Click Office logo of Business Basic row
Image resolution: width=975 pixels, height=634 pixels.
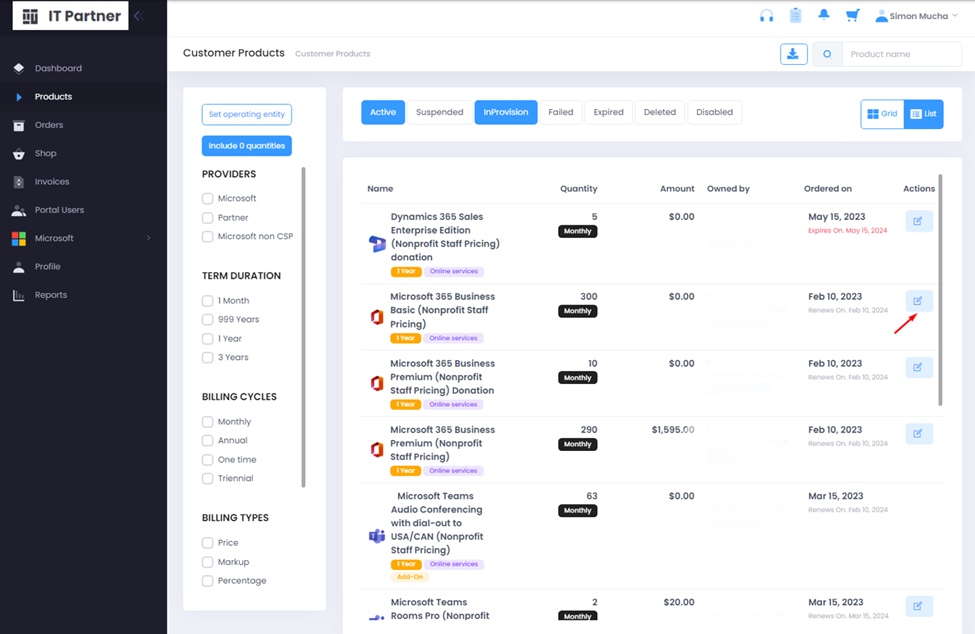click(377, 317)
